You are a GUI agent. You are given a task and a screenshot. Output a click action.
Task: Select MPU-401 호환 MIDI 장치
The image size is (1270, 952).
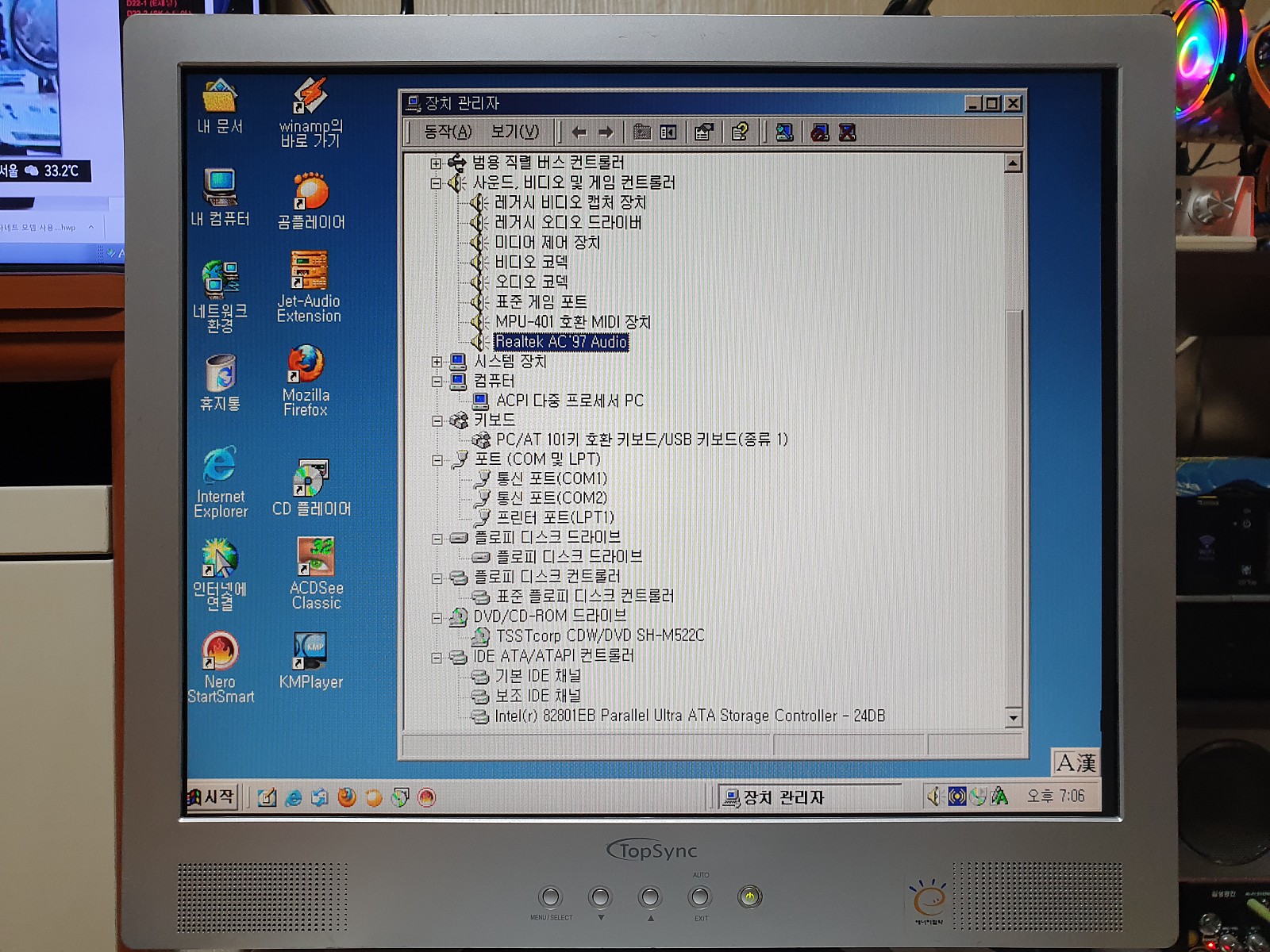(x=572, y=322)
